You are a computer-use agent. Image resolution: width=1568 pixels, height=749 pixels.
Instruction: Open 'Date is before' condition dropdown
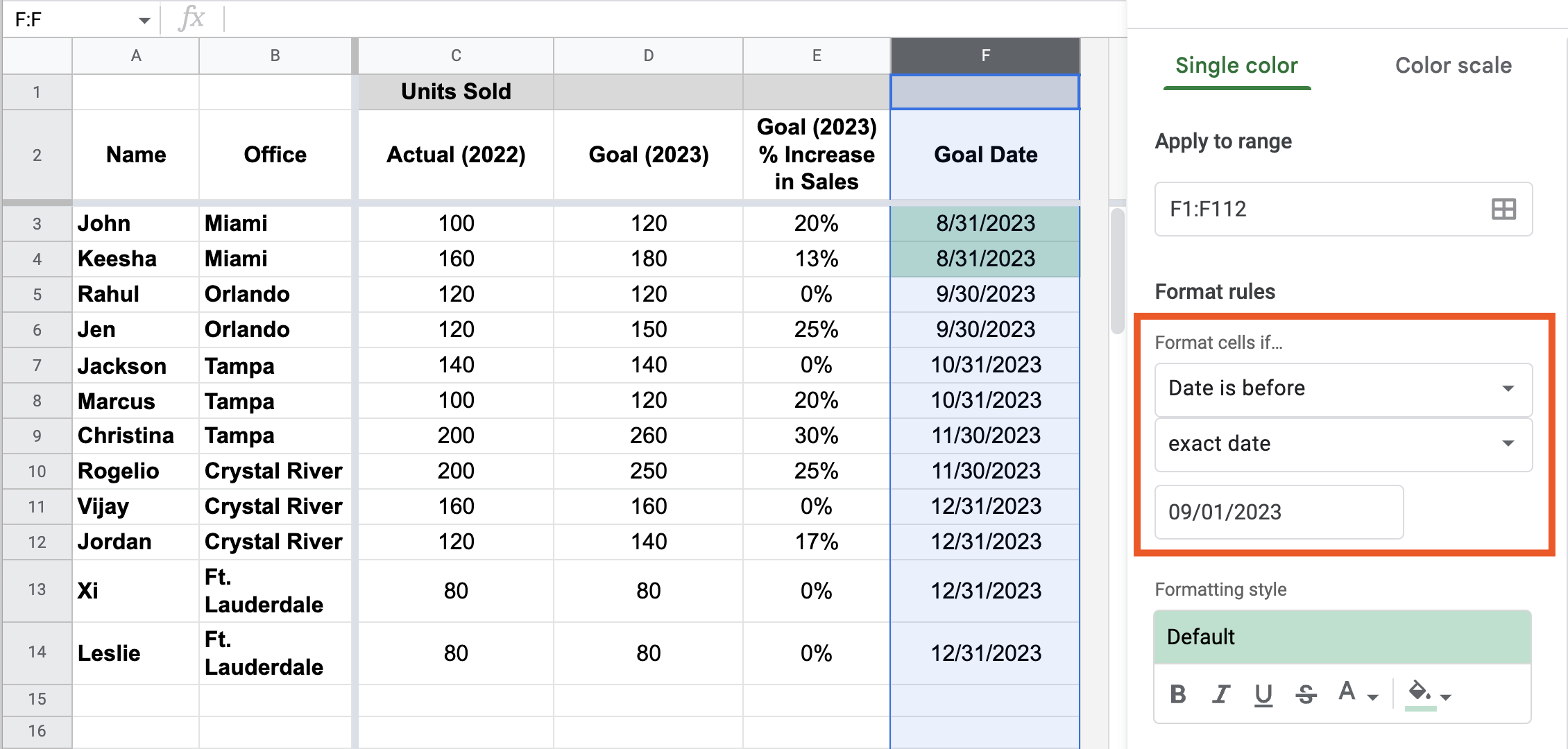[1343, 388]
